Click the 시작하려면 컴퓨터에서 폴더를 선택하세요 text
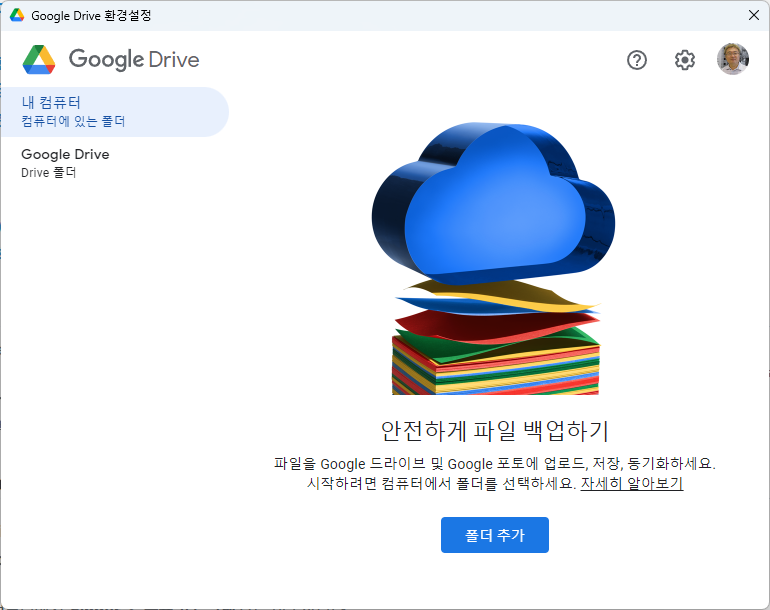Image resolution: width=770 pixels, height=610 pixels. (x=441, y=484)
